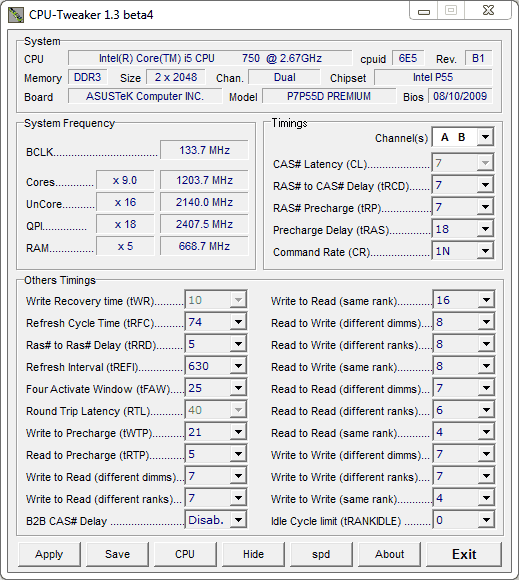Click the BCLK 133.7 MHz field
Screen dimensions: 519x580
pos(204,150)
